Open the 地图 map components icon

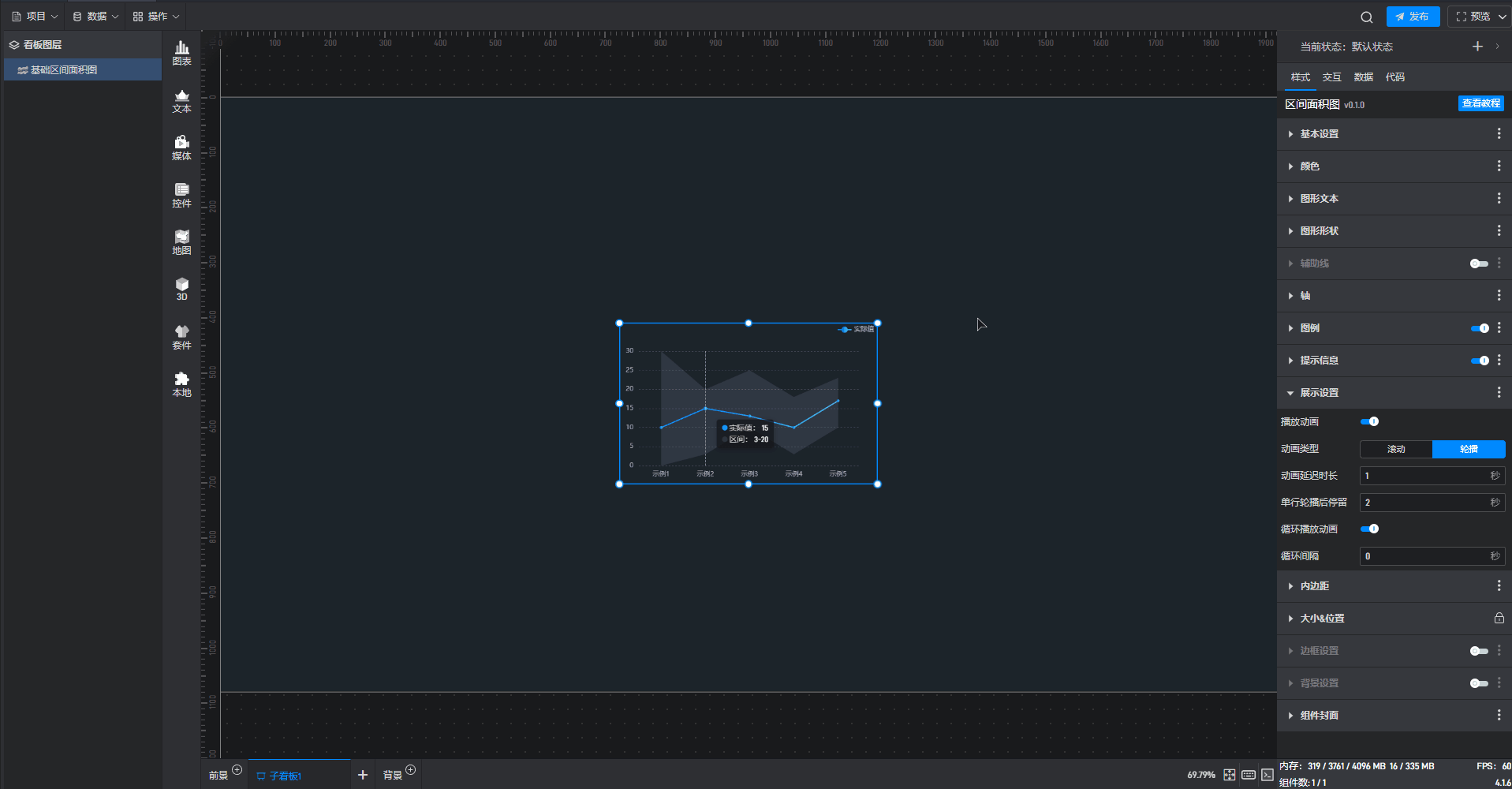point(181,242)
